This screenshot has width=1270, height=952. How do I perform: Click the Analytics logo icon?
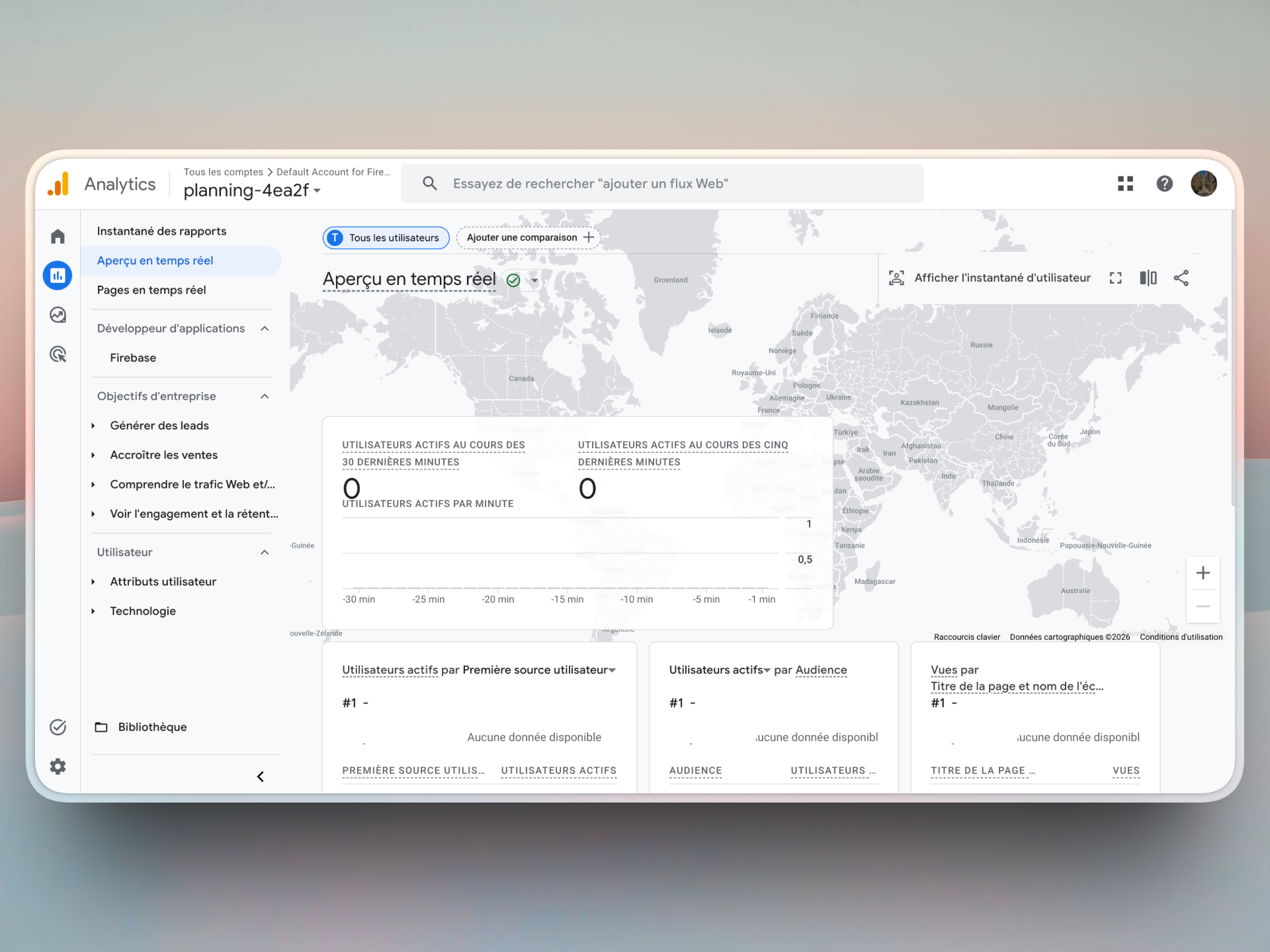click(x=58, y=184)
